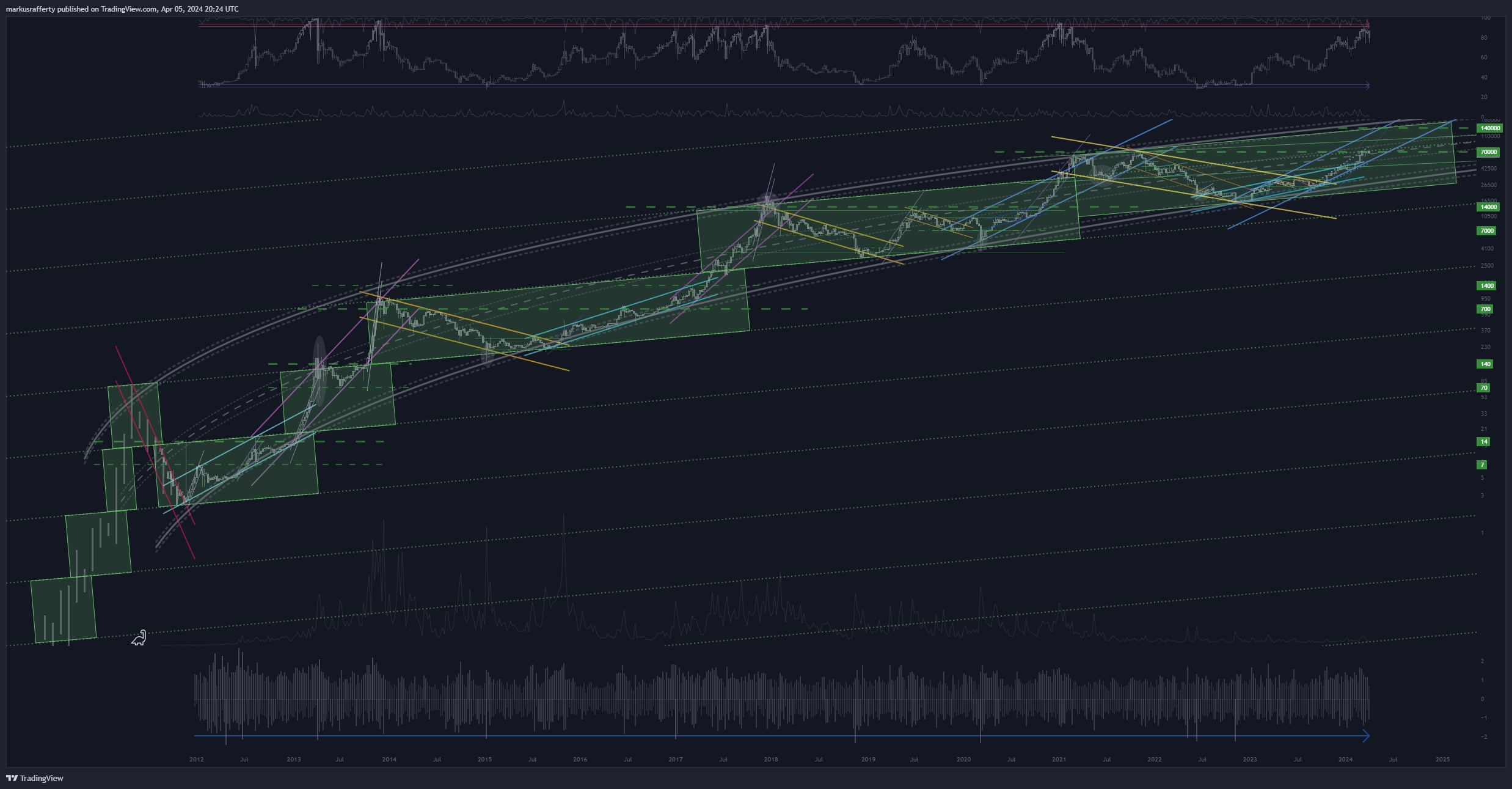Click the dinosaur icon on the chart
This screenshot has width=1512, height=789.
pos(139,638)
